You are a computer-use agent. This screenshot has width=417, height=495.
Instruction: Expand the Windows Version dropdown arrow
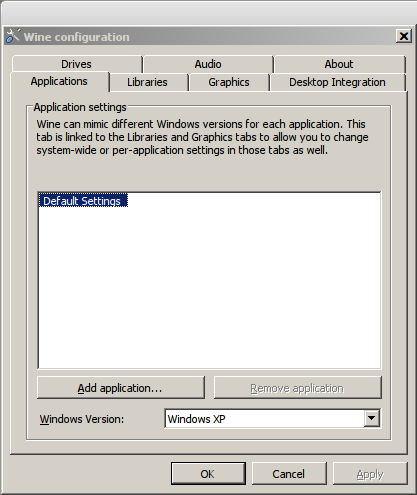point(372,418)
